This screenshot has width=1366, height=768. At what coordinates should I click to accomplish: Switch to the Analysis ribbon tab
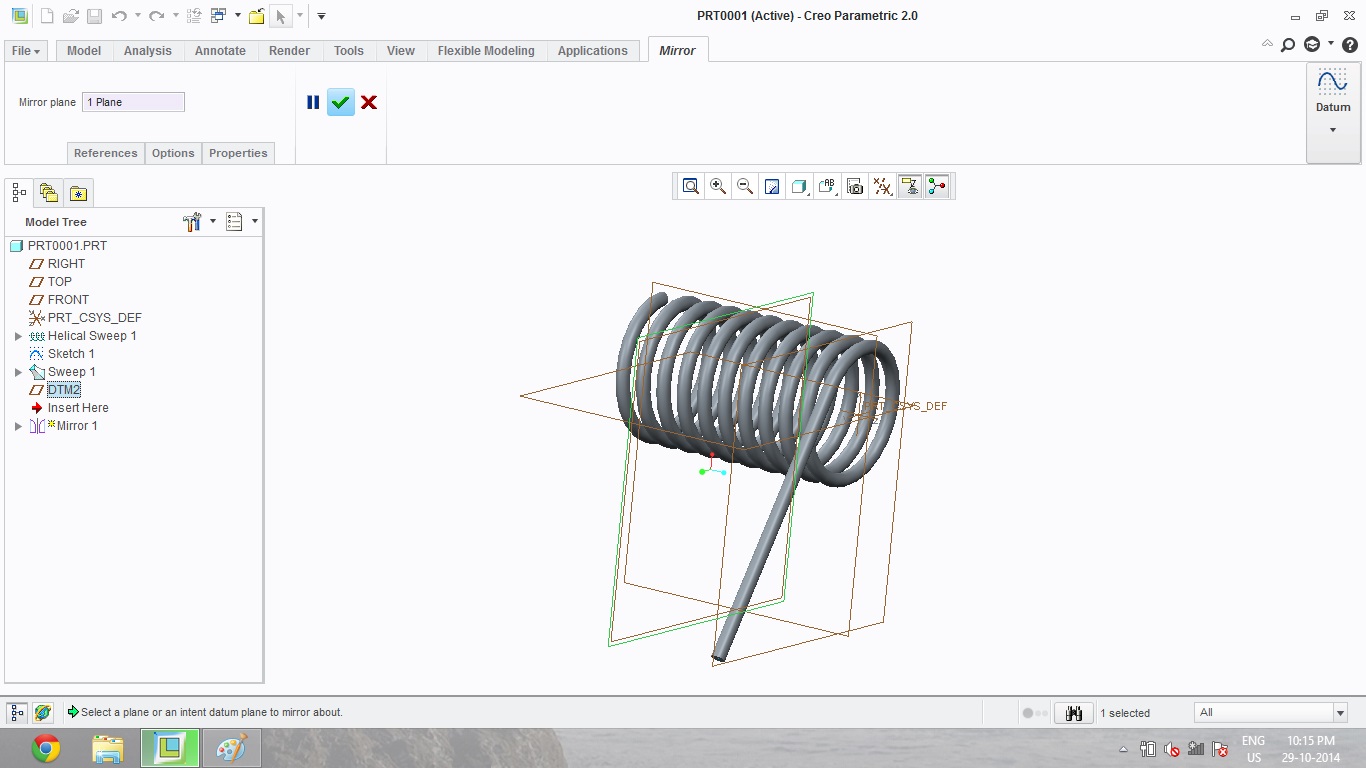147,51
